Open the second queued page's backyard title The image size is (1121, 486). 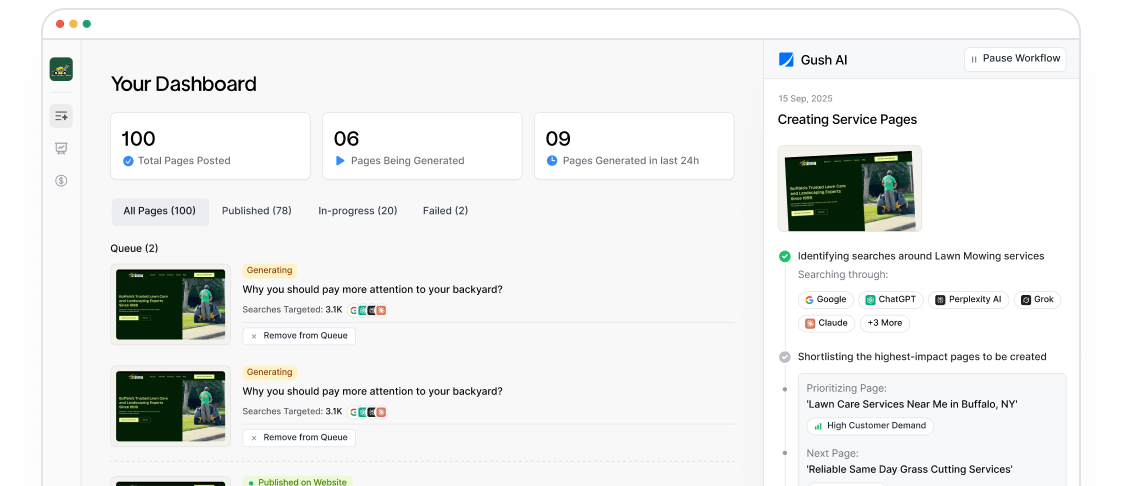pos(372,392)
